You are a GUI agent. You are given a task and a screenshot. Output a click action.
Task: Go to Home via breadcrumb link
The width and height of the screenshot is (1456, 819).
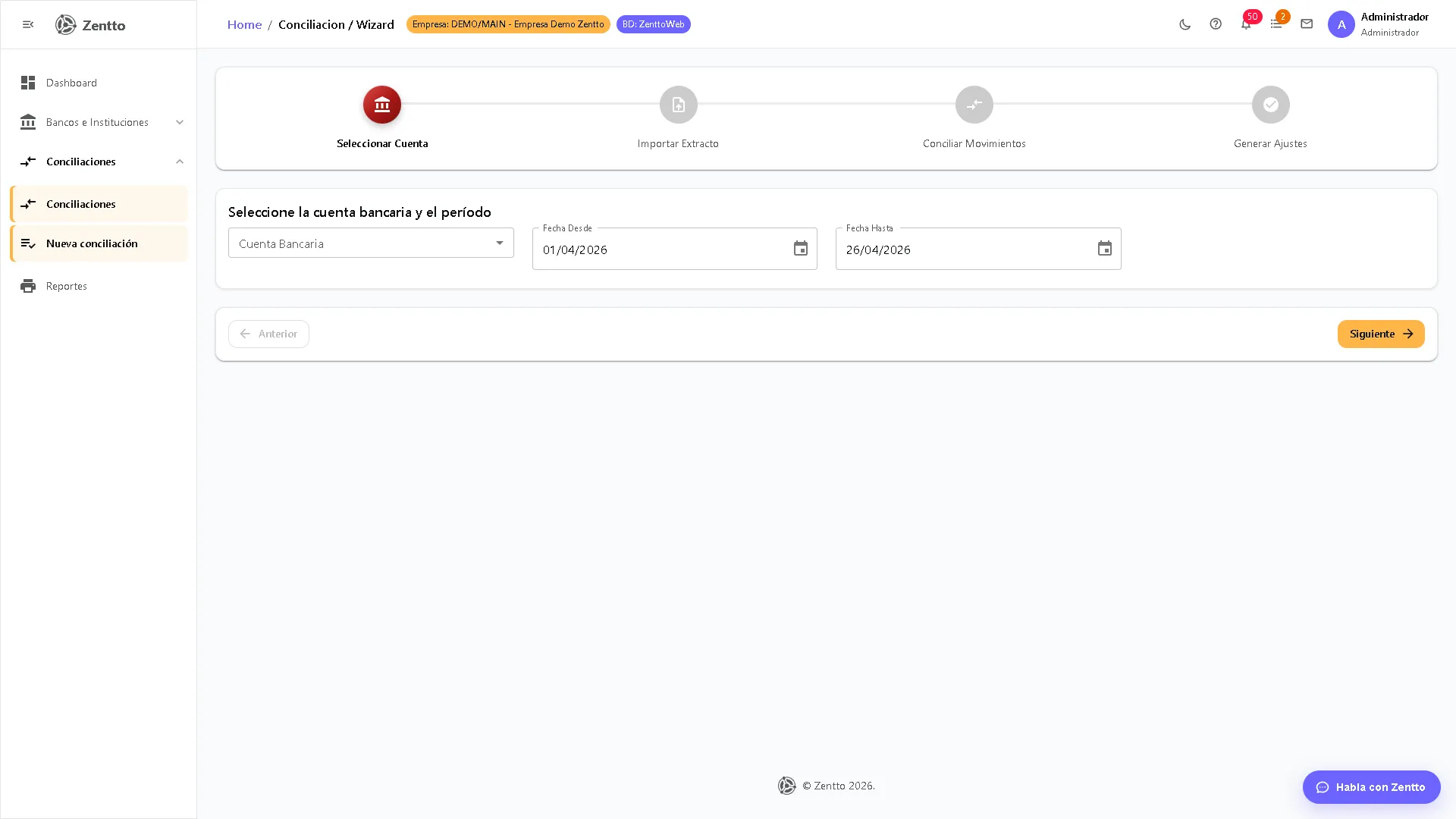click(244, 24)
